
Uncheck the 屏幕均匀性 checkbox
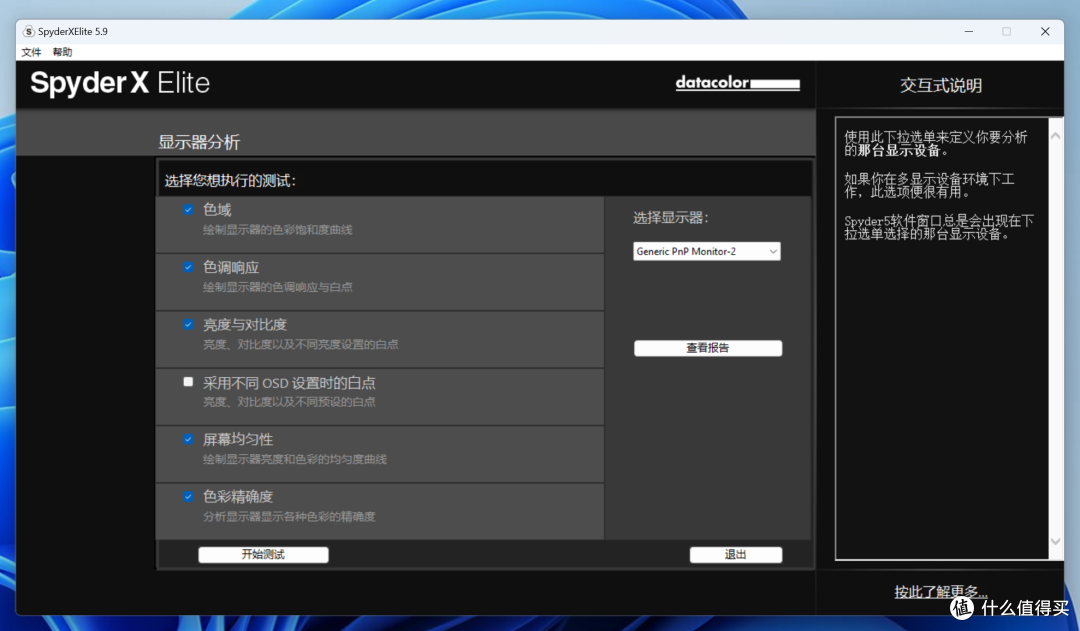tap(188, 439)
